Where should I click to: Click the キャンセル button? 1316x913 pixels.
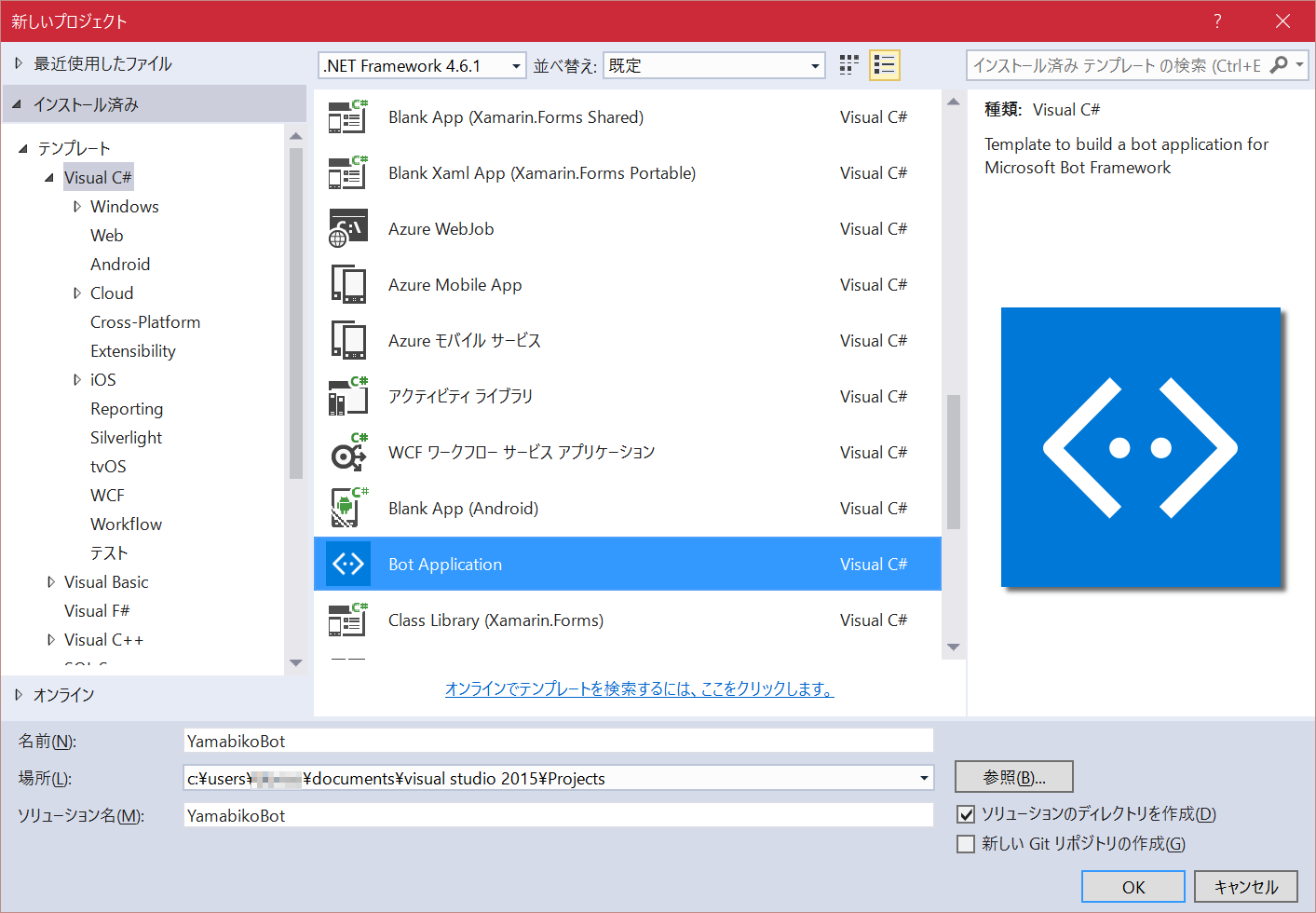1246,887
